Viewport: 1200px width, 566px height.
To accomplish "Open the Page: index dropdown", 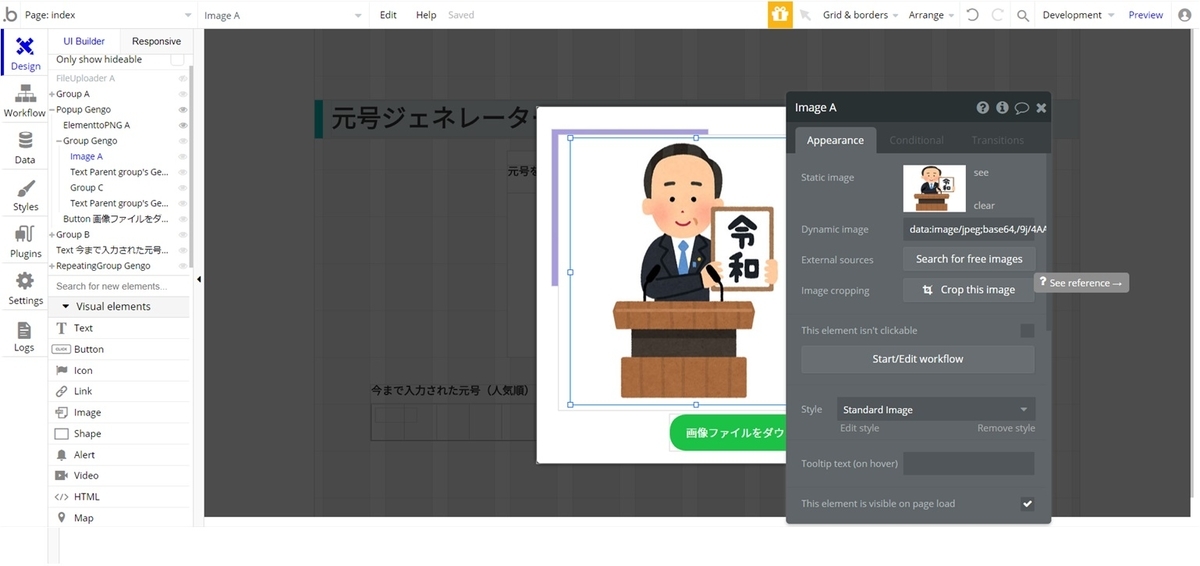I will (x=109, y=15).
